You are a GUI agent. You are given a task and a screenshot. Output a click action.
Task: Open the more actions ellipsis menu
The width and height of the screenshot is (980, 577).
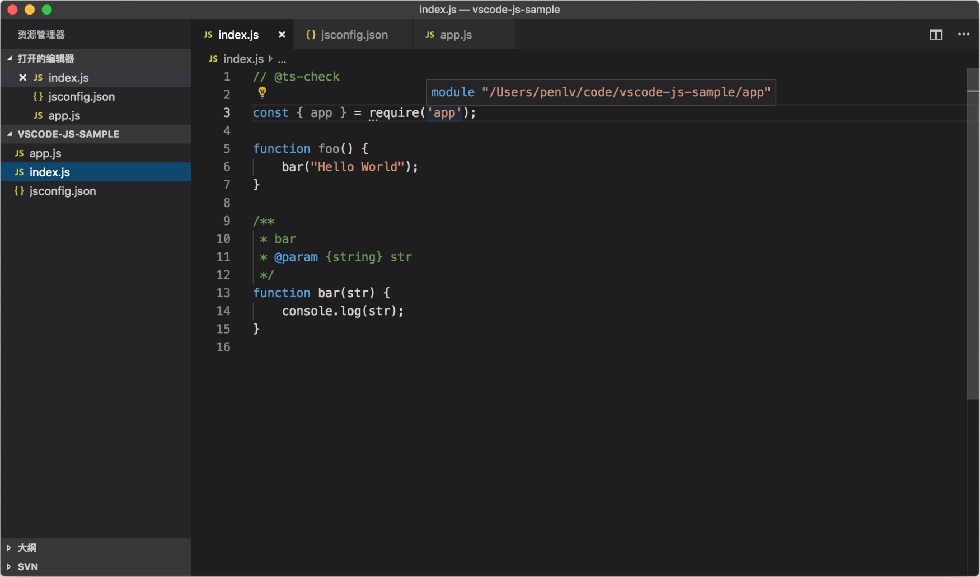pyautogui.click(x=963, y=34)
